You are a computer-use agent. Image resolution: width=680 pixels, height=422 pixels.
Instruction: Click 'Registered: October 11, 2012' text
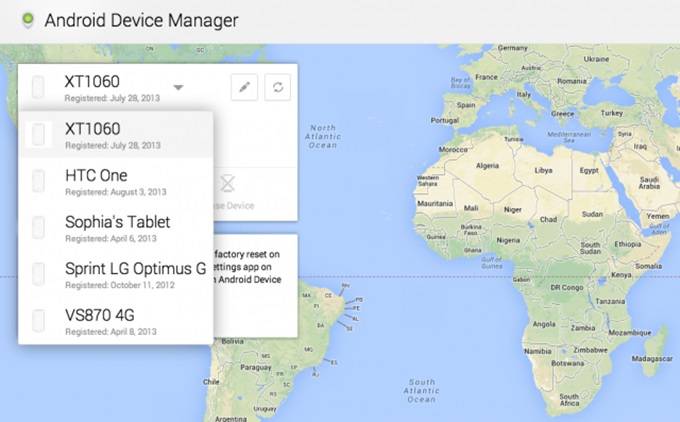tap(120, 285)
